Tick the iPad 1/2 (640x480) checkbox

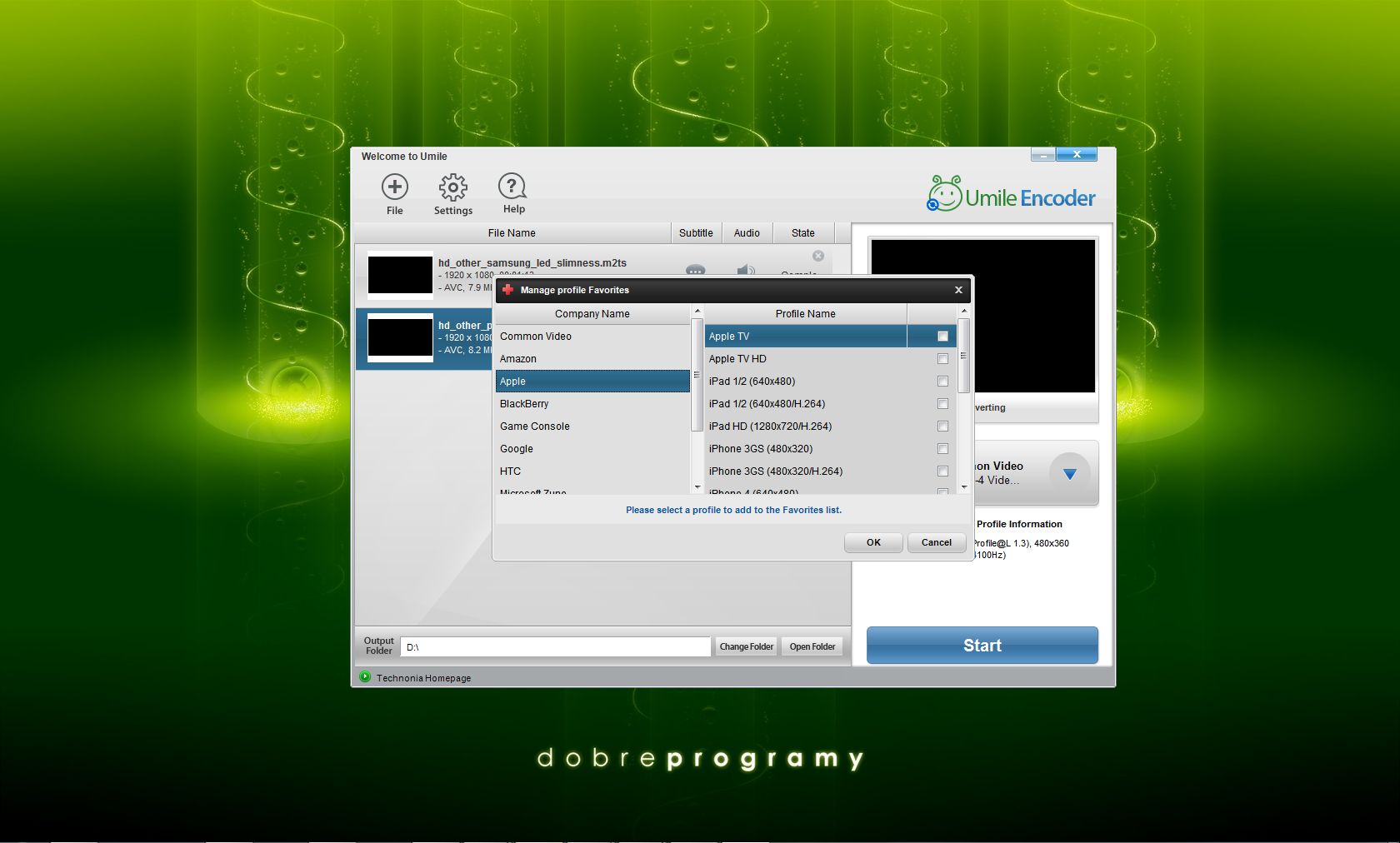pyautogui.click(x=942, y=382)
